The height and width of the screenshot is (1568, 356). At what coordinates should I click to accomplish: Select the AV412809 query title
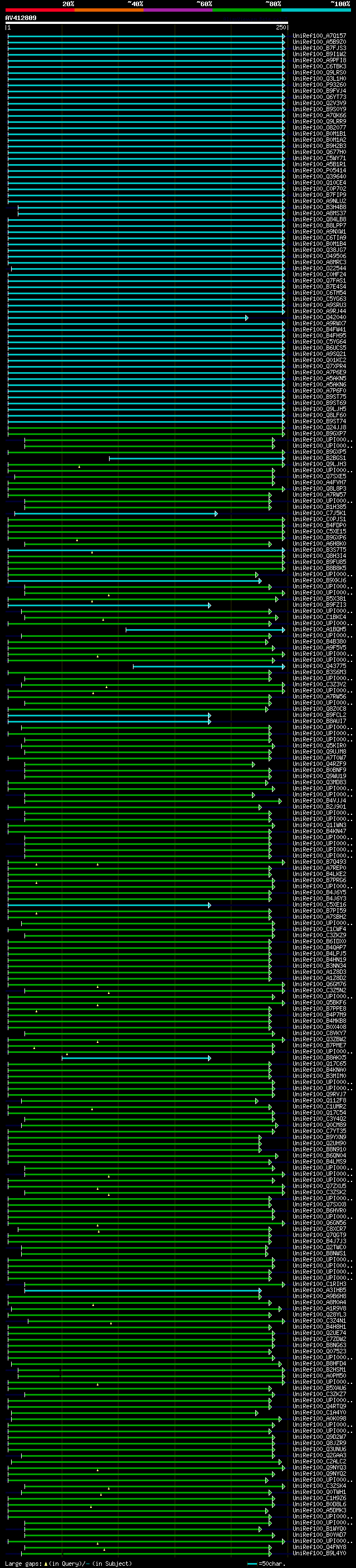pos(21,18)
